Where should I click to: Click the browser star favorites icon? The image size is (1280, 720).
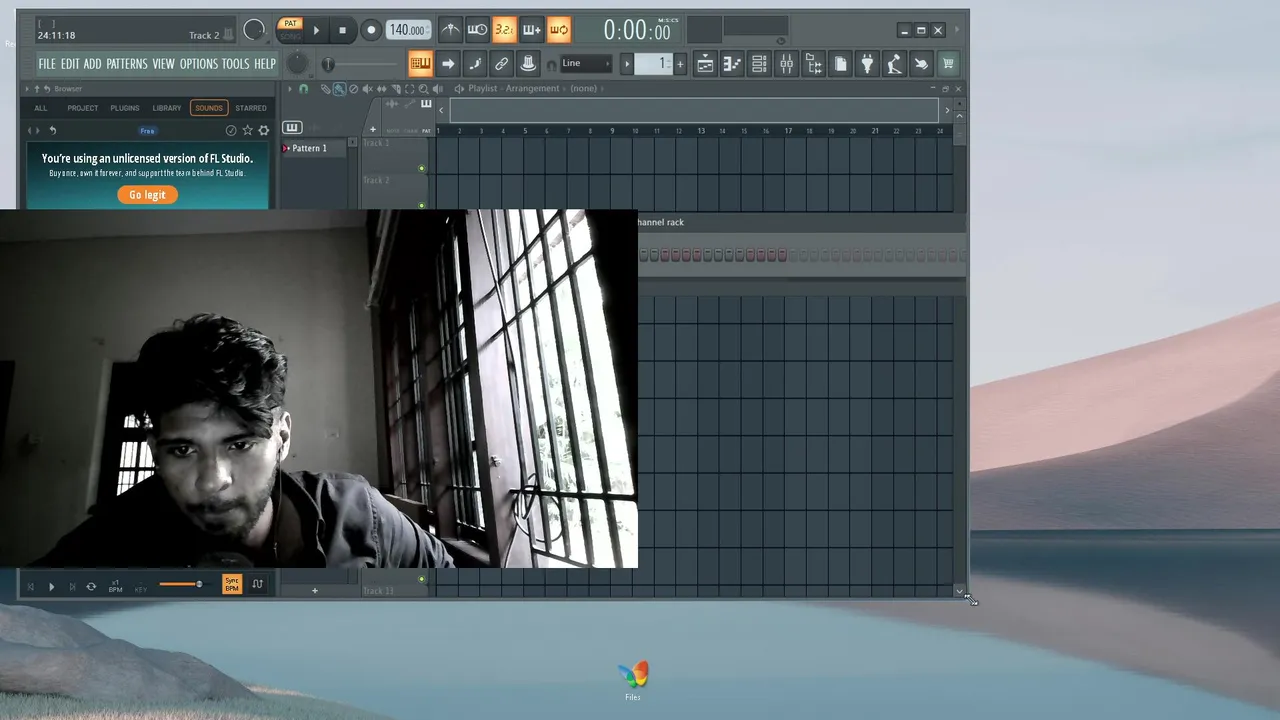[x=247, y=131]
